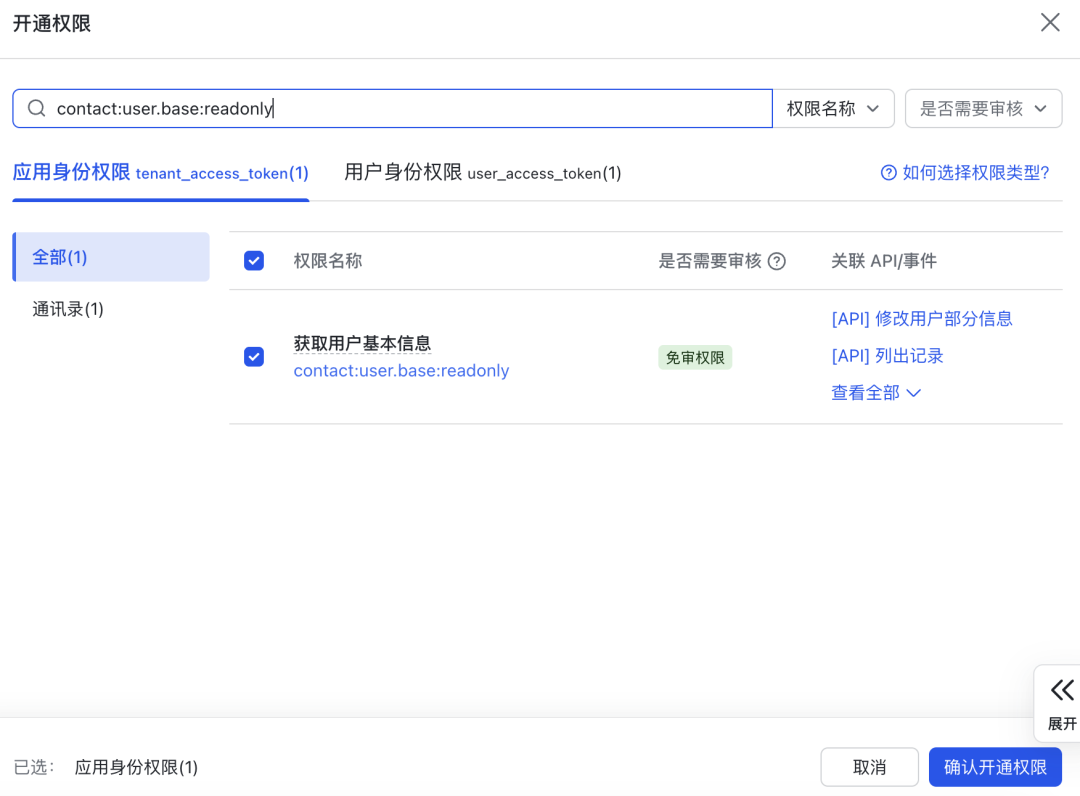Image resolution: width=1080 pixels, height=796 pixels.
Task: Open the 权限名称 search type dropdown
Action: pyautogui.click(x=833, y=108)
